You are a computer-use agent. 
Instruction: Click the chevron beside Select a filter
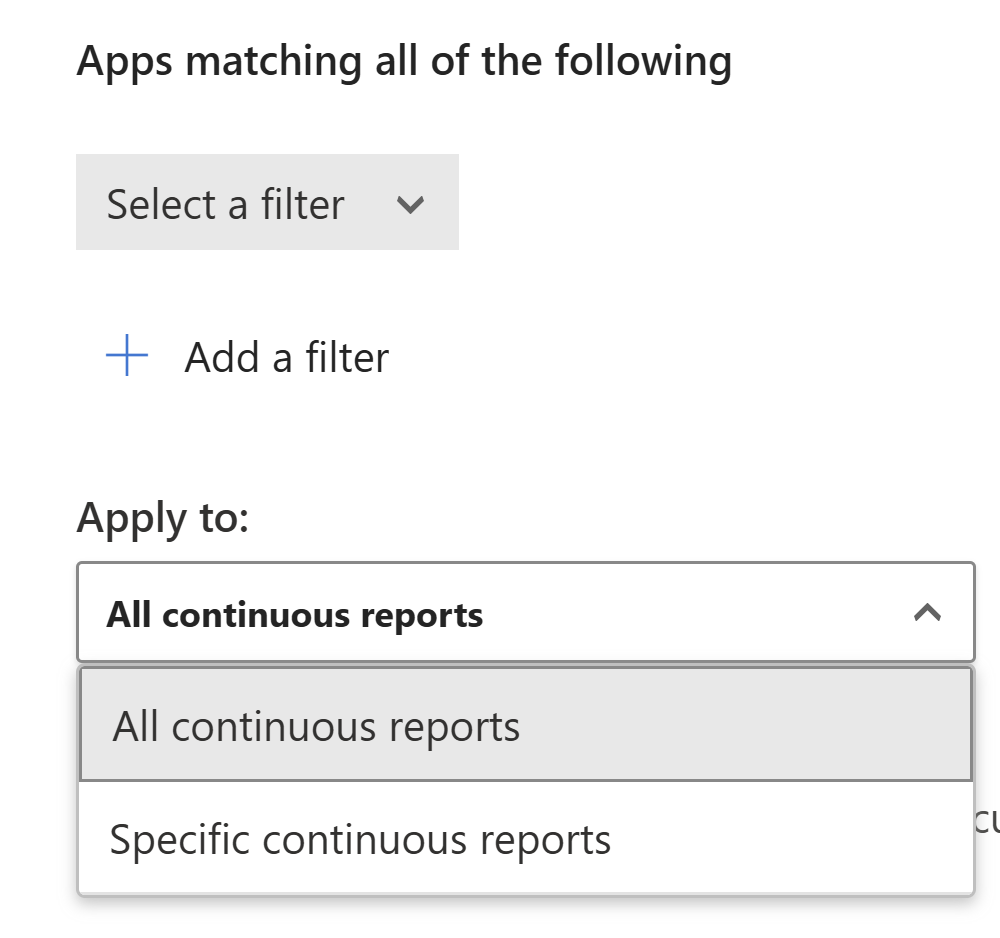(410, 205)
